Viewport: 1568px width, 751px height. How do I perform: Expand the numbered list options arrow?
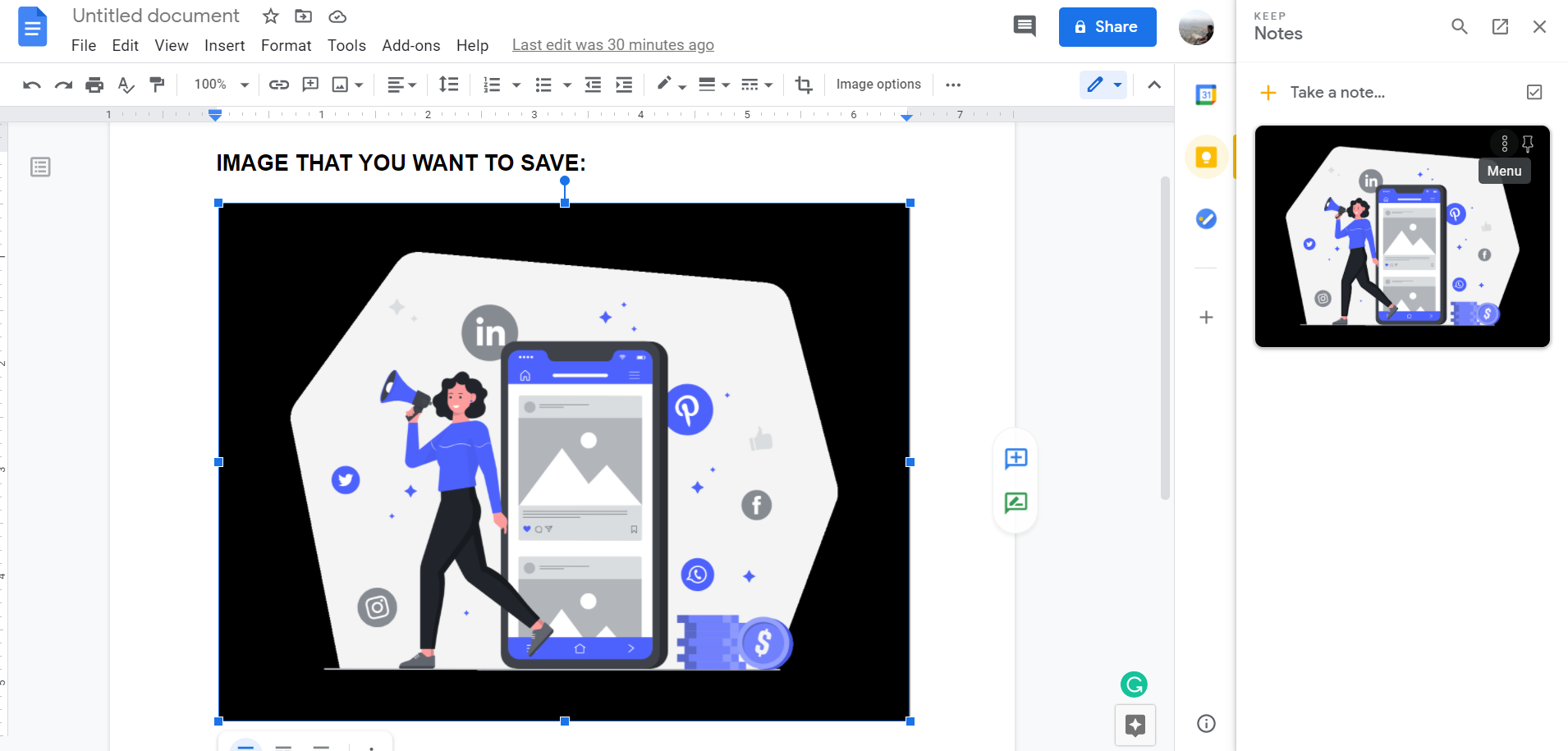[x=516, y=85]
